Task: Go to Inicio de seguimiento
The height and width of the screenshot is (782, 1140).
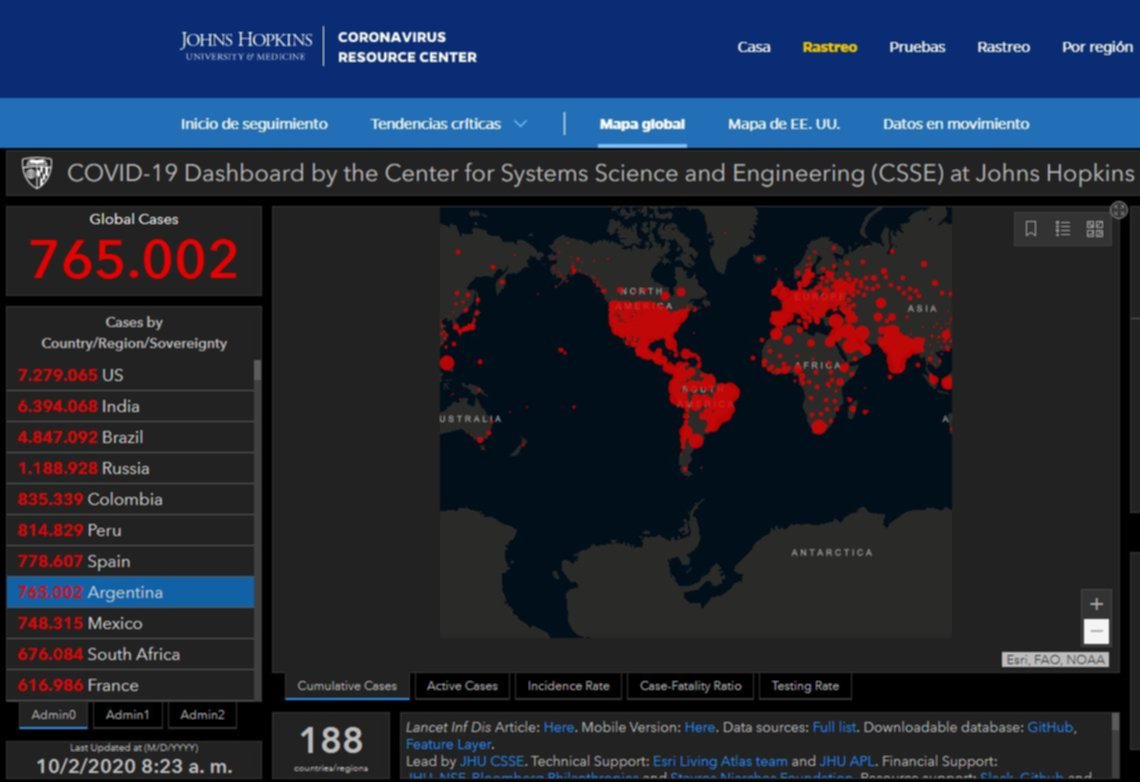Action: [x=254, y=124]
